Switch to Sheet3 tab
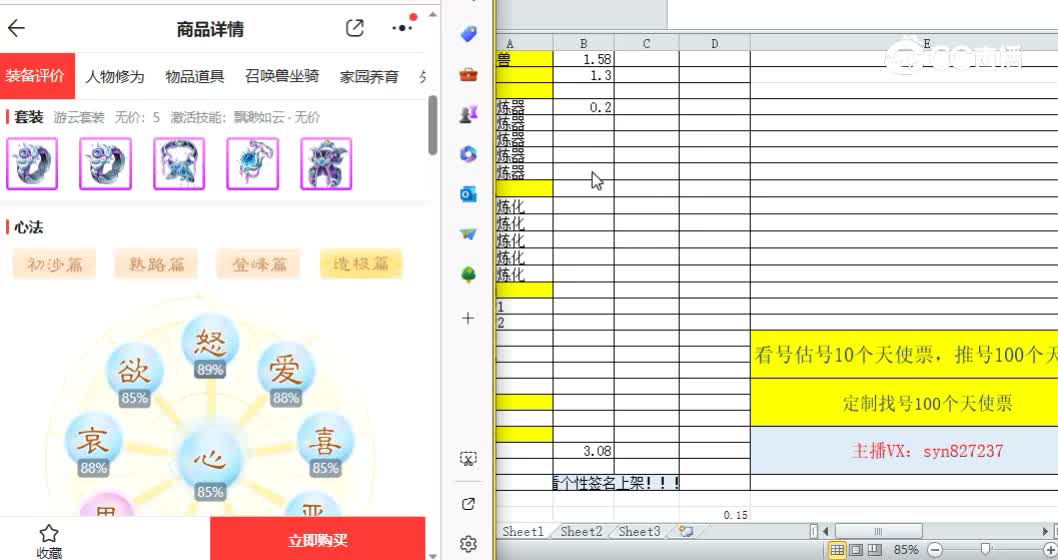1058x560 pixels. pos(640,532)
